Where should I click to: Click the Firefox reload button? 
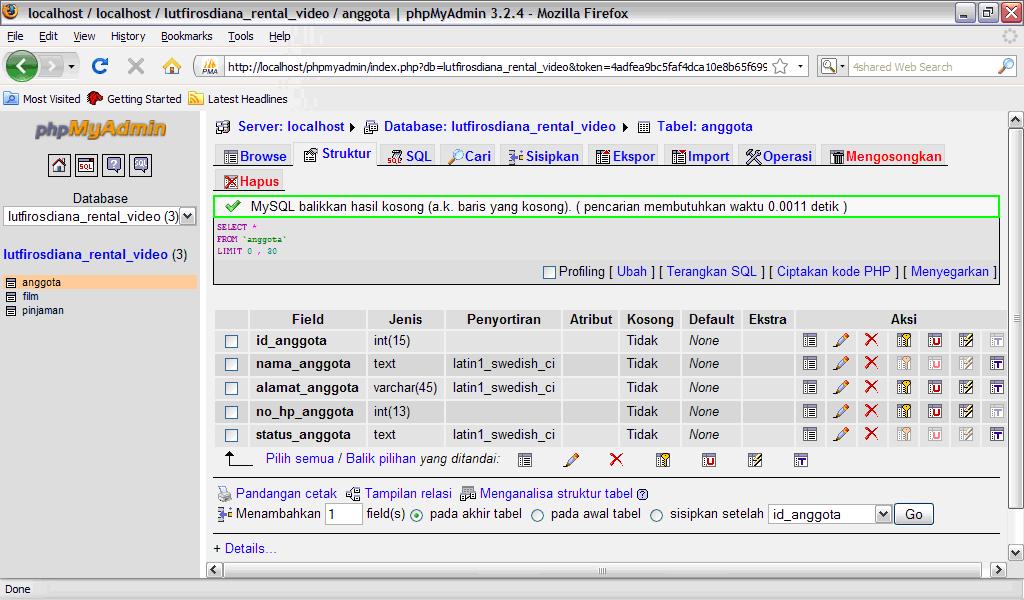click(100, 66)
